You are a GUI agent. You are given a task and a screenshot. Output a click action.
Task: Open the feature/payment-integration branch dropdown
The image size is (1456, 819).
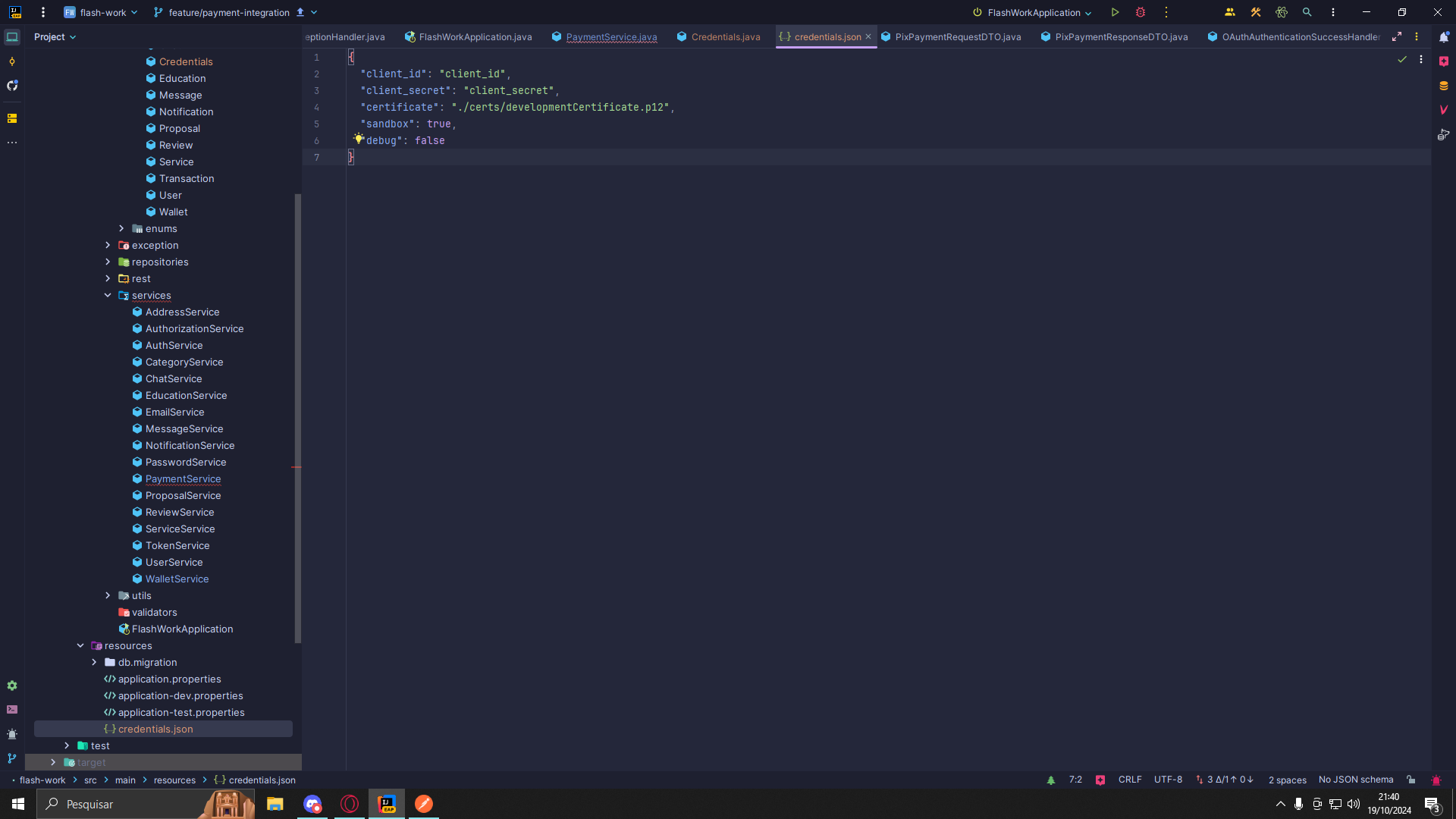point(236,12)
